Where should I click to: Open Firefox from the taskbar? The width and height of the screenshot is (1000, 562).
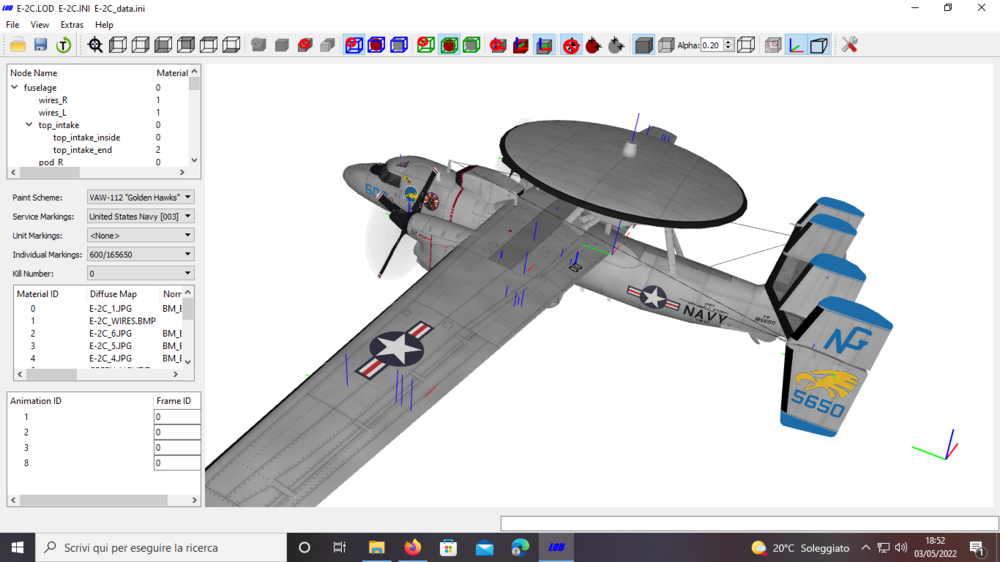pos(413,547)
